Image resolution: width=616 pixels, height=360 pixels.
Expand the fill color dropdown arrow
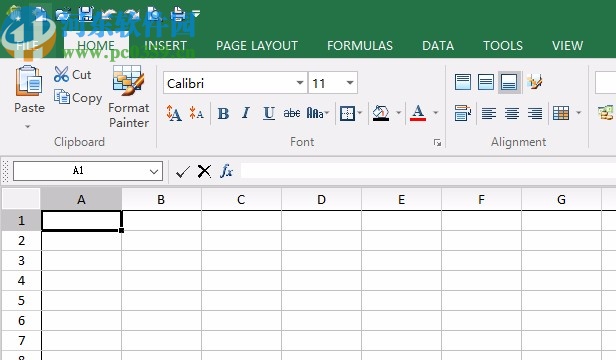[398, 113]
